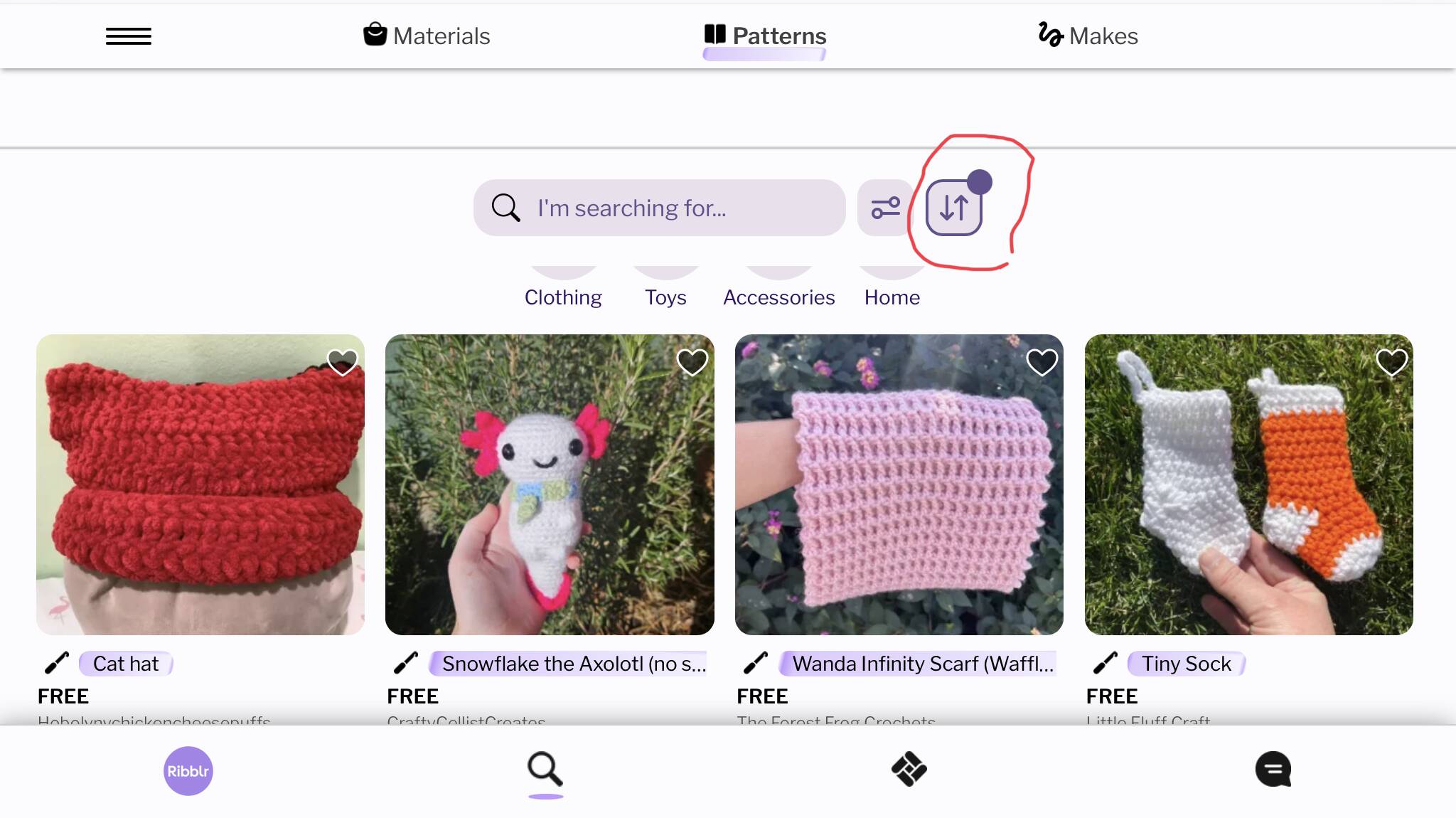Click the Snowflake the Axolotl title
This screenshot has height=818, width=1456.
point(569,664)
